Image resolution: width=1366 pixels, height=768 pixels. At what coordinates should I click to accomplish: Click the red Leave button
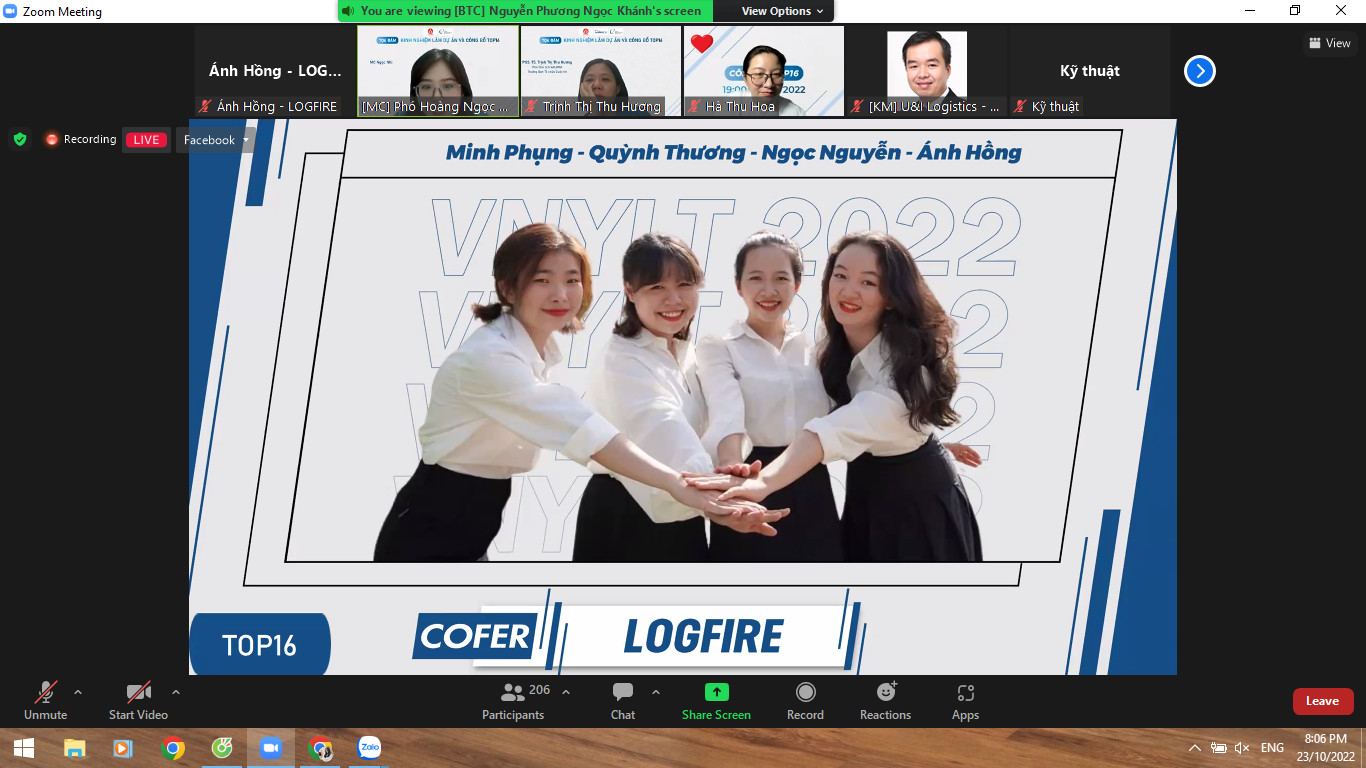tap(1322, 701)
